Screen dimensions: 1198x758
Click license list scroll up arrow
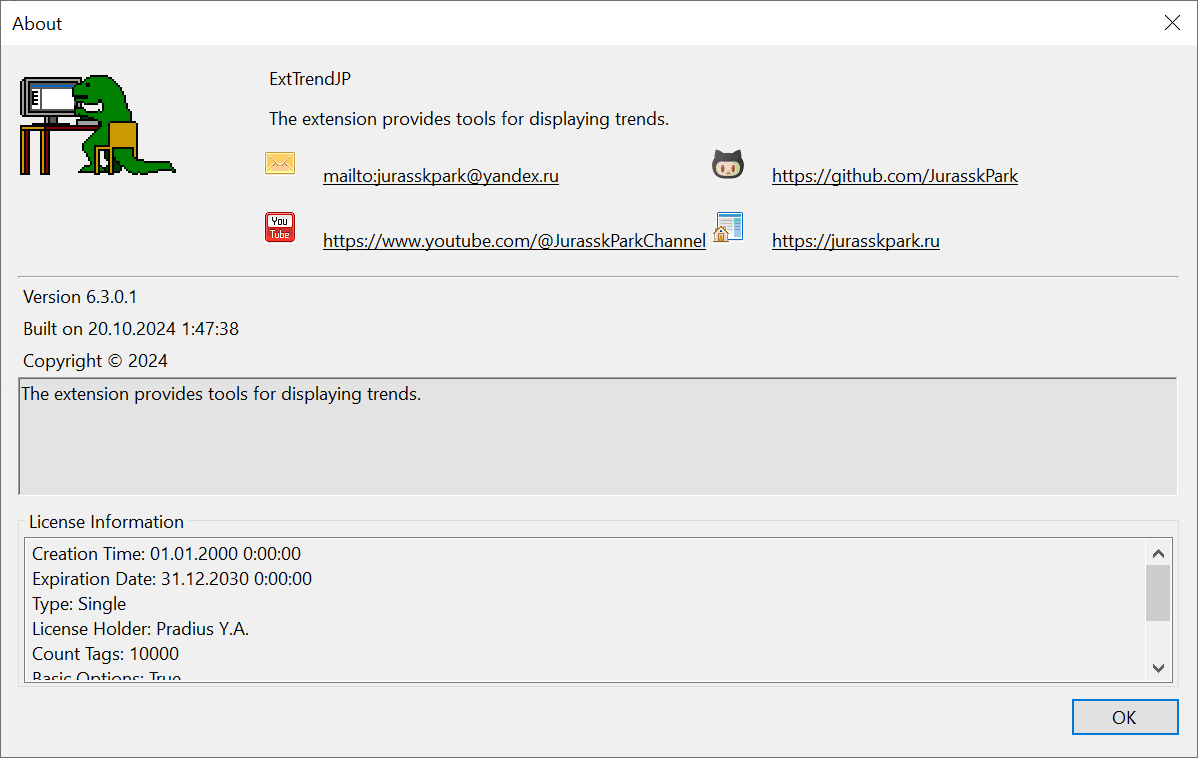point(1158,553)
